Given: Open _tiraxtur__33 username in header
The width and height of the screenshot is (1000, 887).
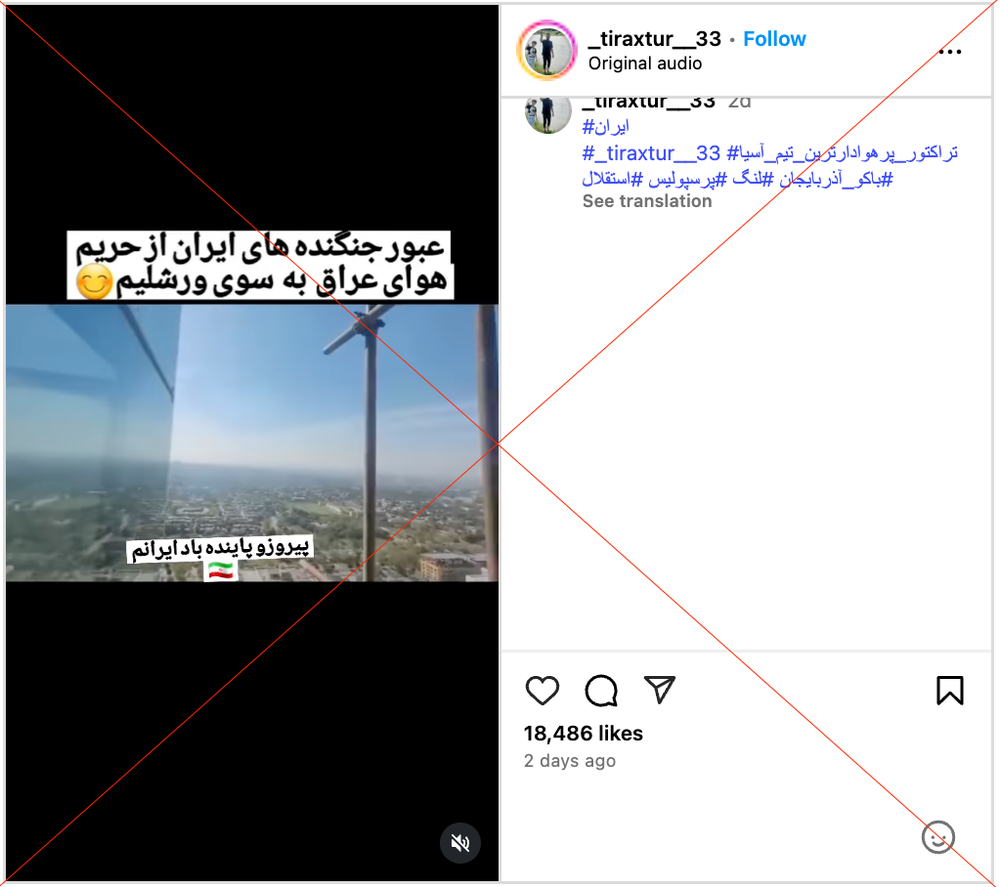Looking at the screenshot, I should click(x=654, y=39).
